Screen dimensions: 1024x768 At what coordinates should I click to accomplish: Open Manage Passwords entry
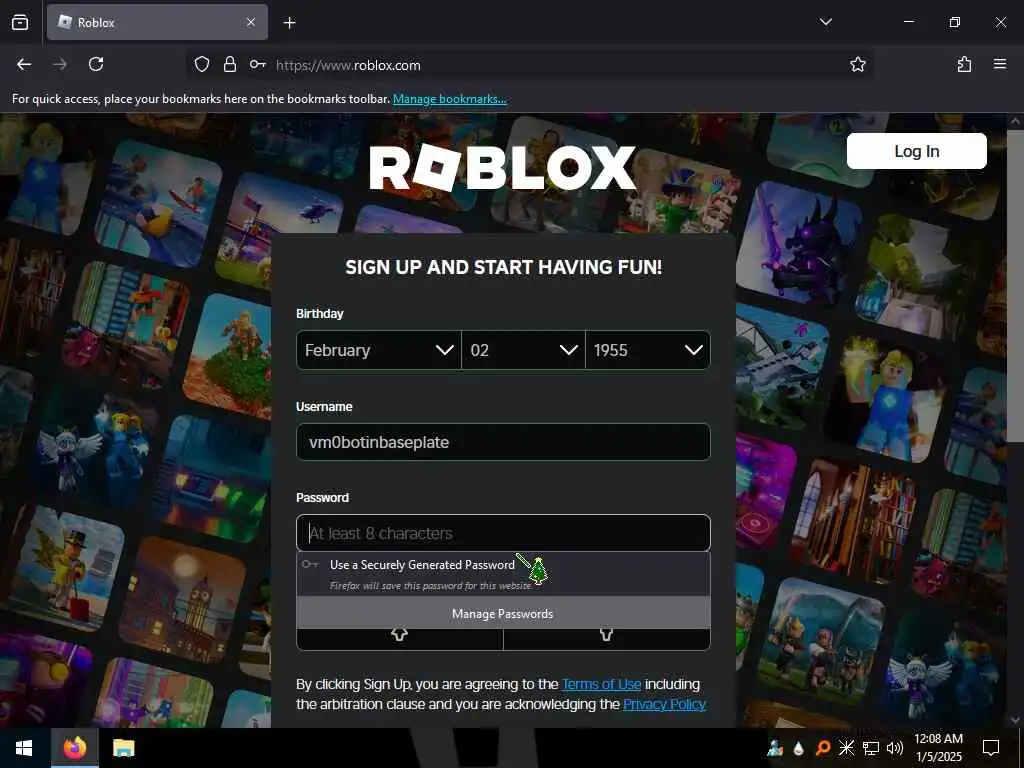503,613
